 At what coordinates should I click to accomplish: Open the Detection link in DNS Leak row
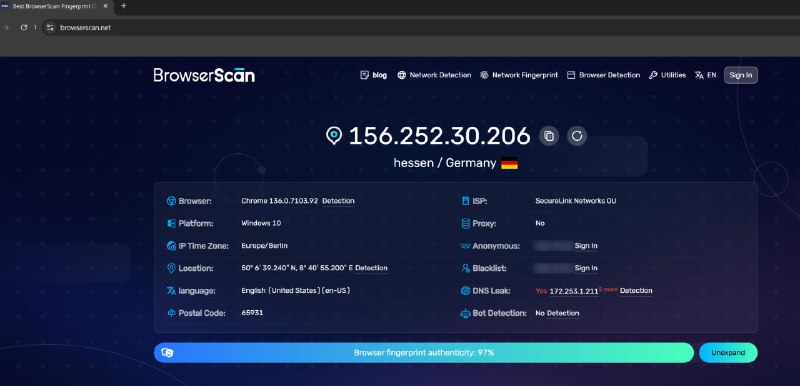tap(636, 291)
